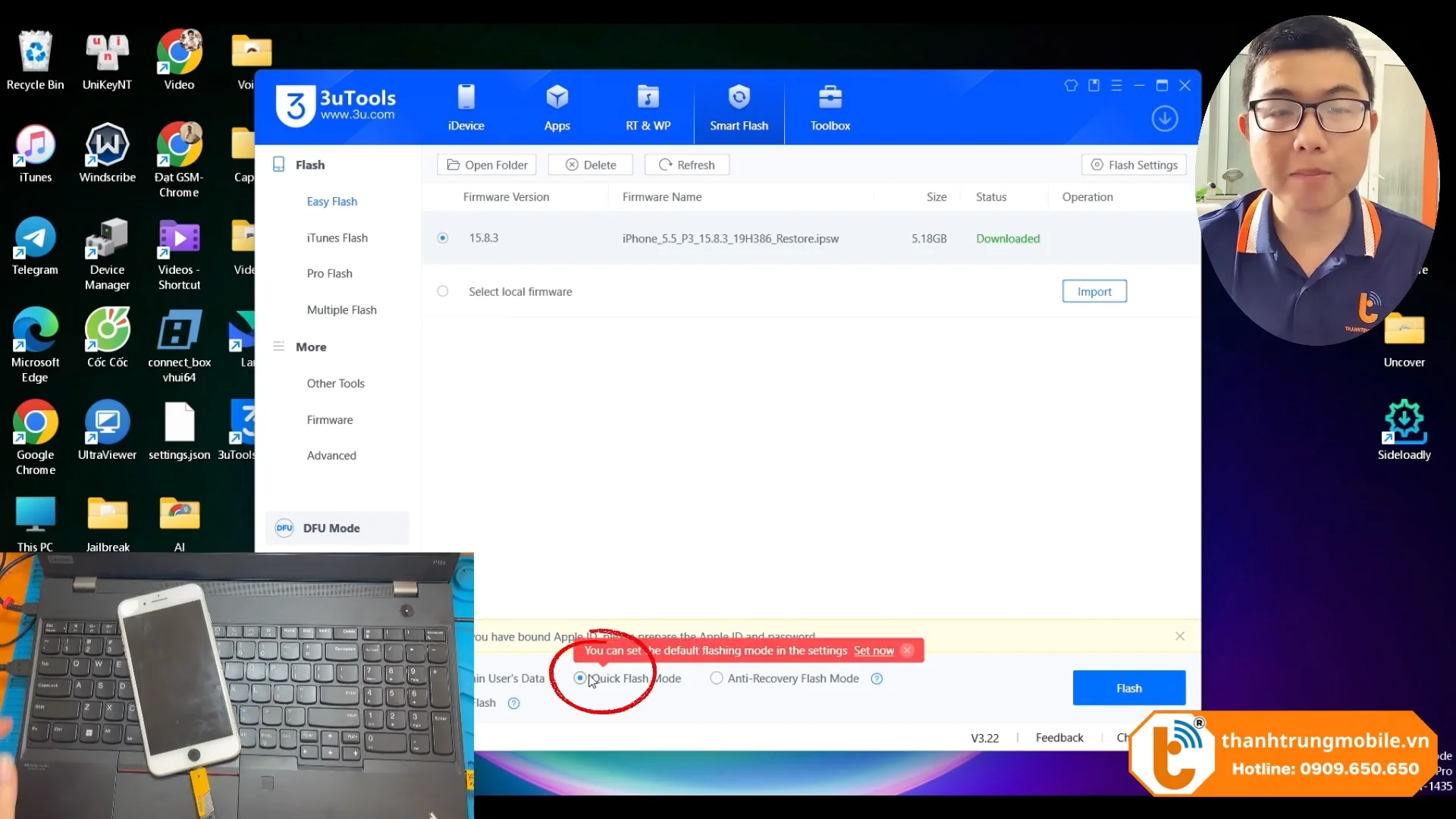Open the iDevice section
1456x819 pixels.
466,107
